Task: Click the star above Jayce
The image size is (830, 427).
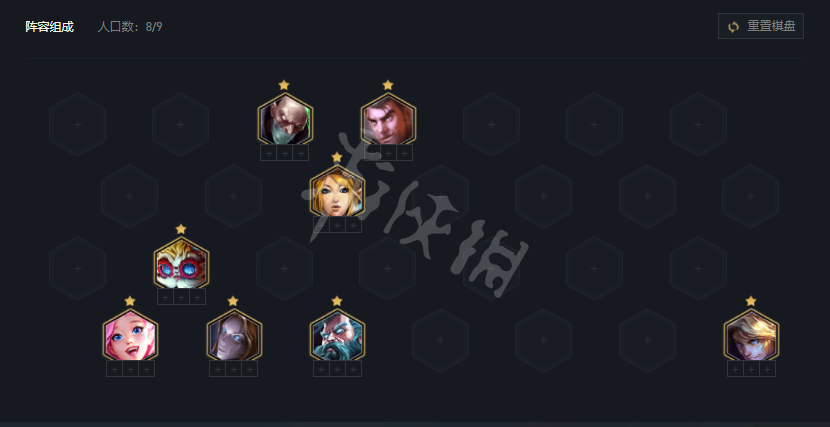Action: point(388,85)
